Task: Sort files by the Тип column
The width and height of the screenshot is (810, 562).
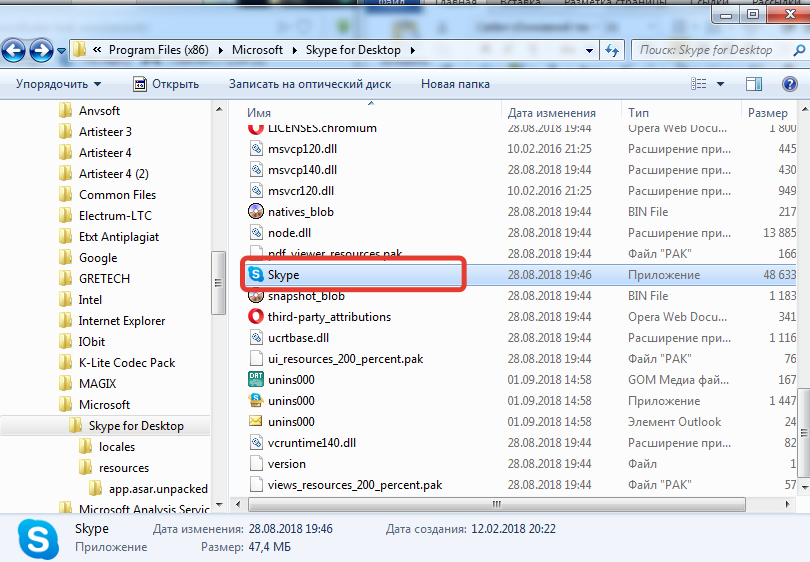Action: pos(638,113)
